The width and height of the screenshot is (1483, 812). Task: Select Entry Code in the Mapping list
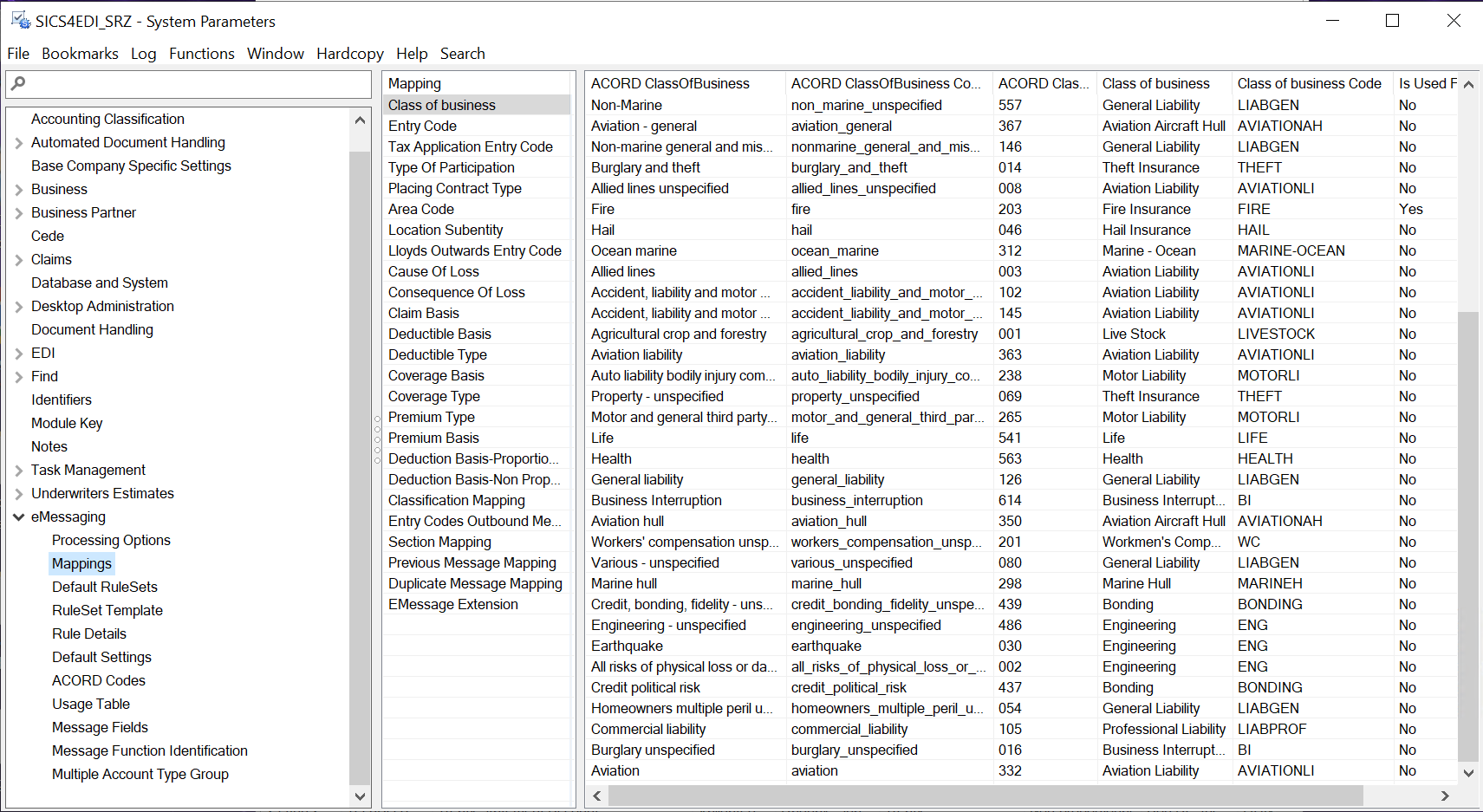(x=422, y=126)
